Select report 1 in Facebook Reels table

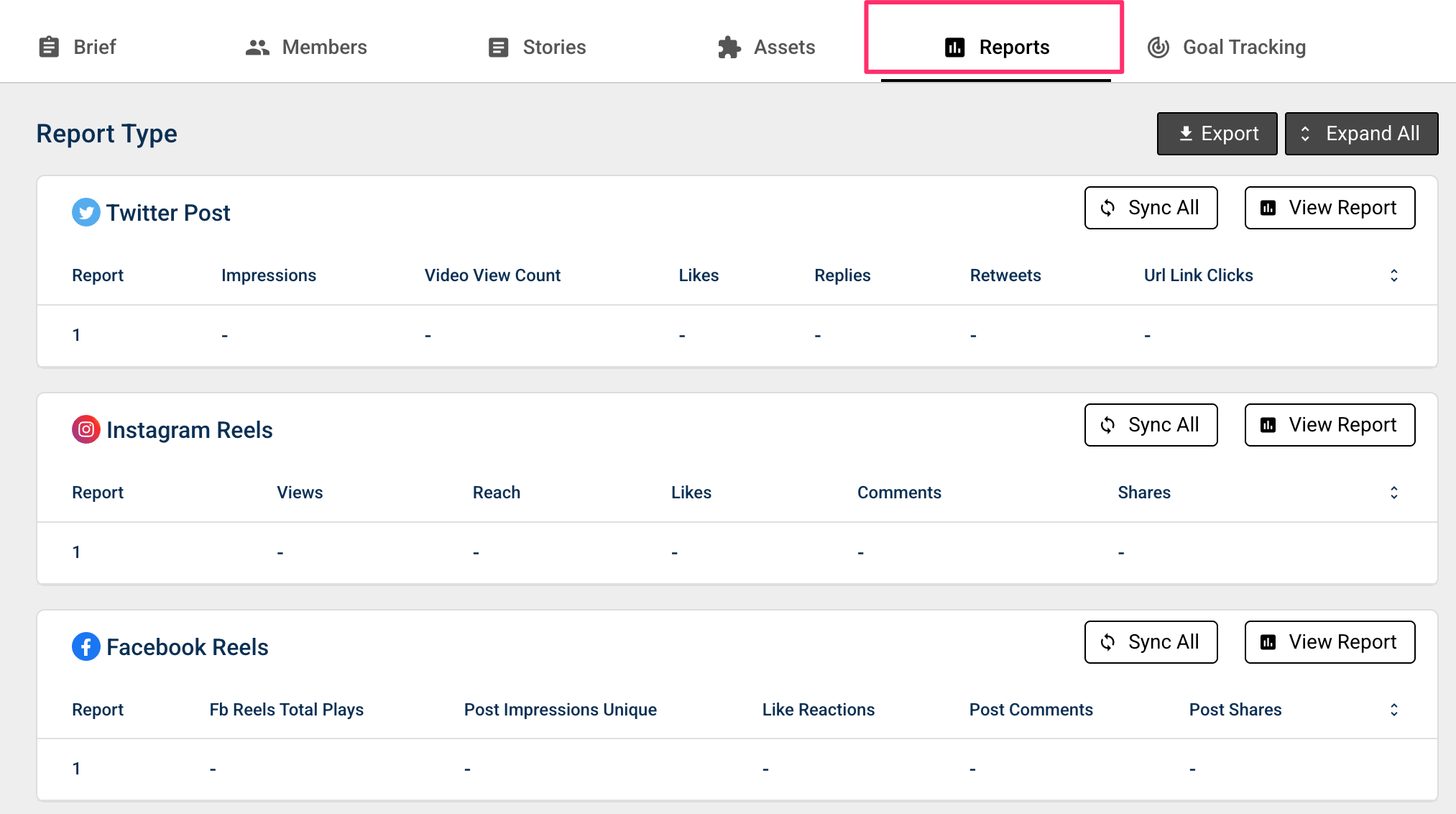point(76,769)
